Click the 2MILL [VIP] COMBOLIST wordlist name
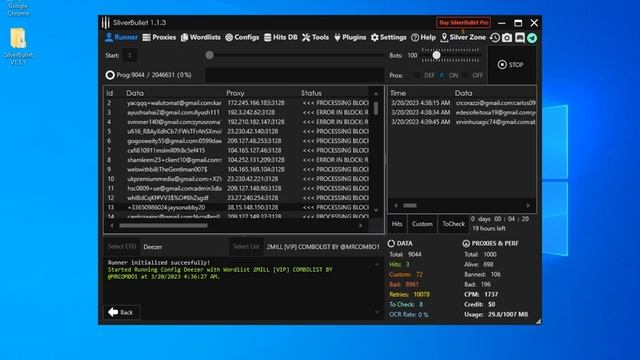 (323, 247)
